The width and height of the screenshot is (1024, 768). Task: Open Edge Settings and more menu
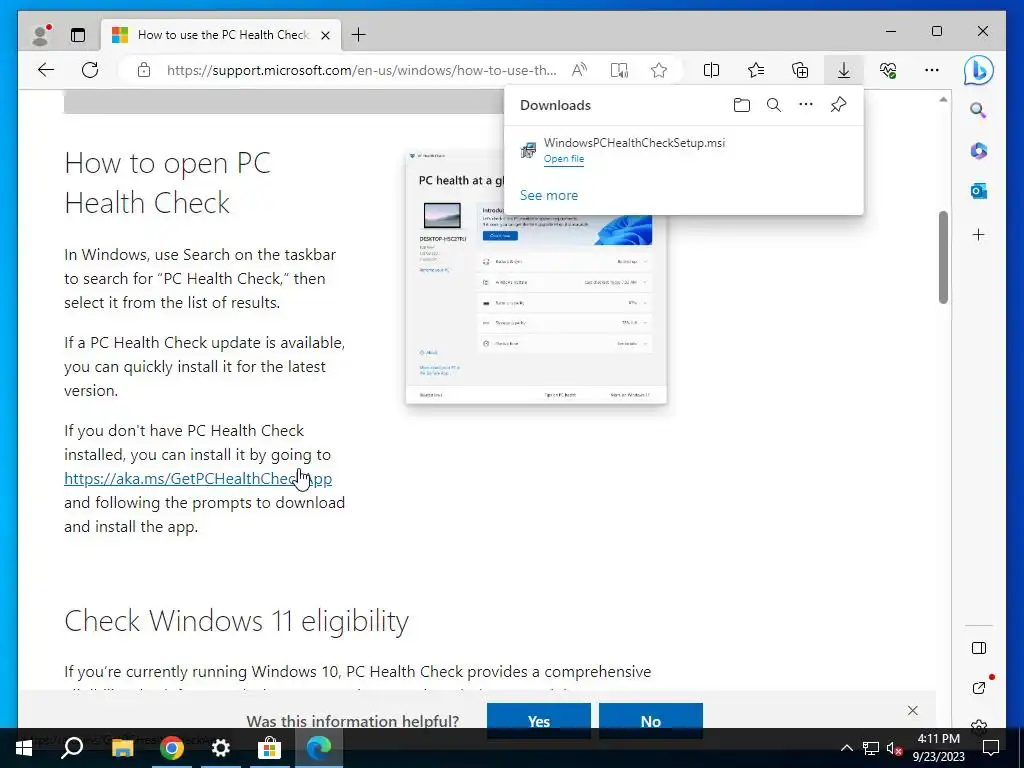click(x=932, y=70)
